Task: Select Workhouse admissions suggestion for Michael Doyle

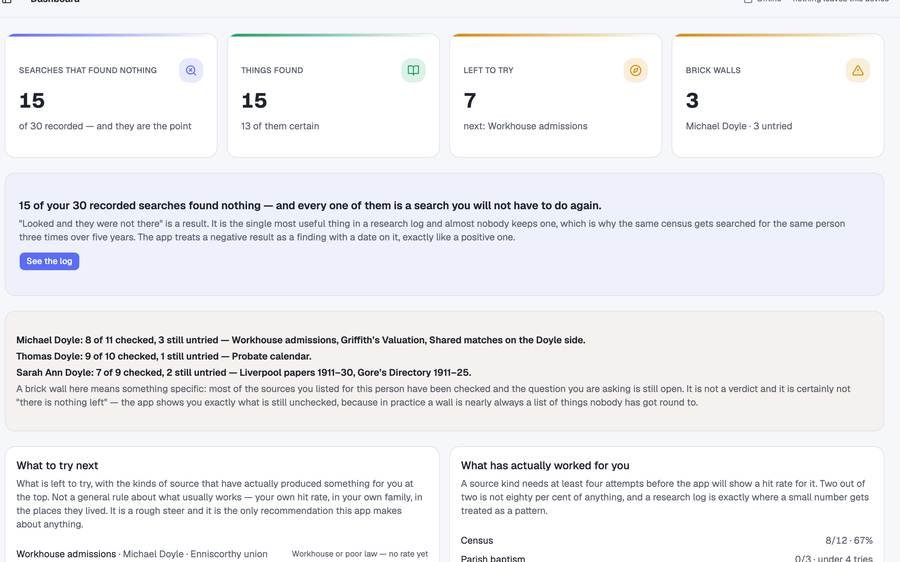Action: coord(222,554)
